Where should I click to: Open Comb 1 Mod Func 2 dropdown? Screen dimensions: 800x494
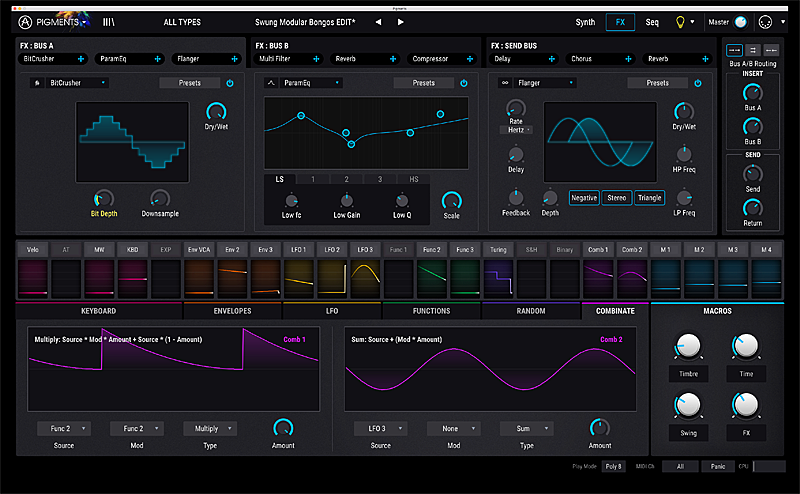click(137, 429)
